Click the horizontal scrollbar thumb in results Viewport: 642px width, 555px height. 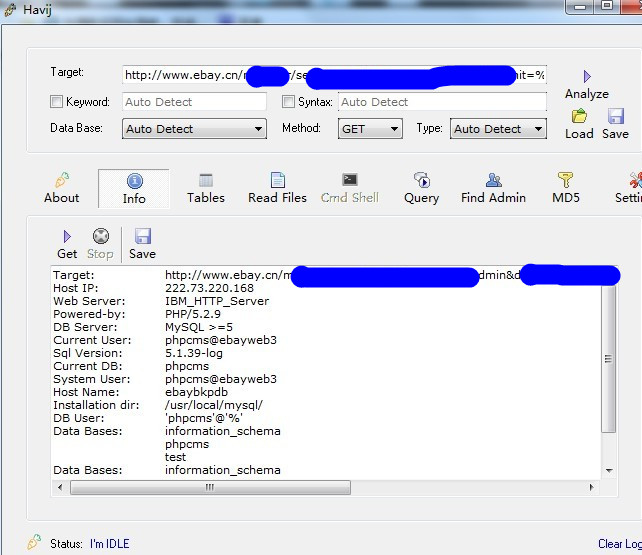pos(210,487)
